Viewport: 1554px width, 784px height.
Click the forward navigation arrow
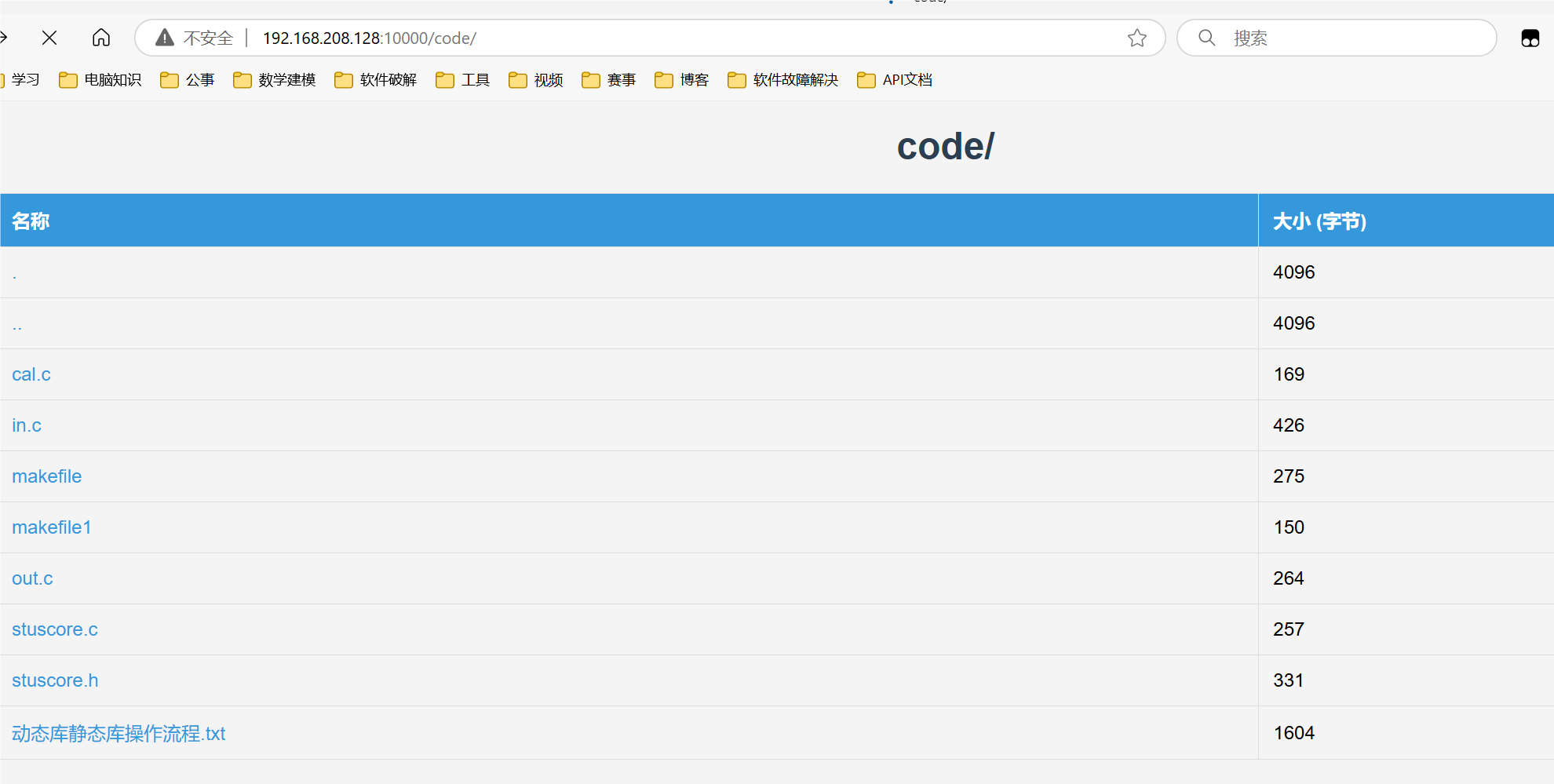coord(3,38)
